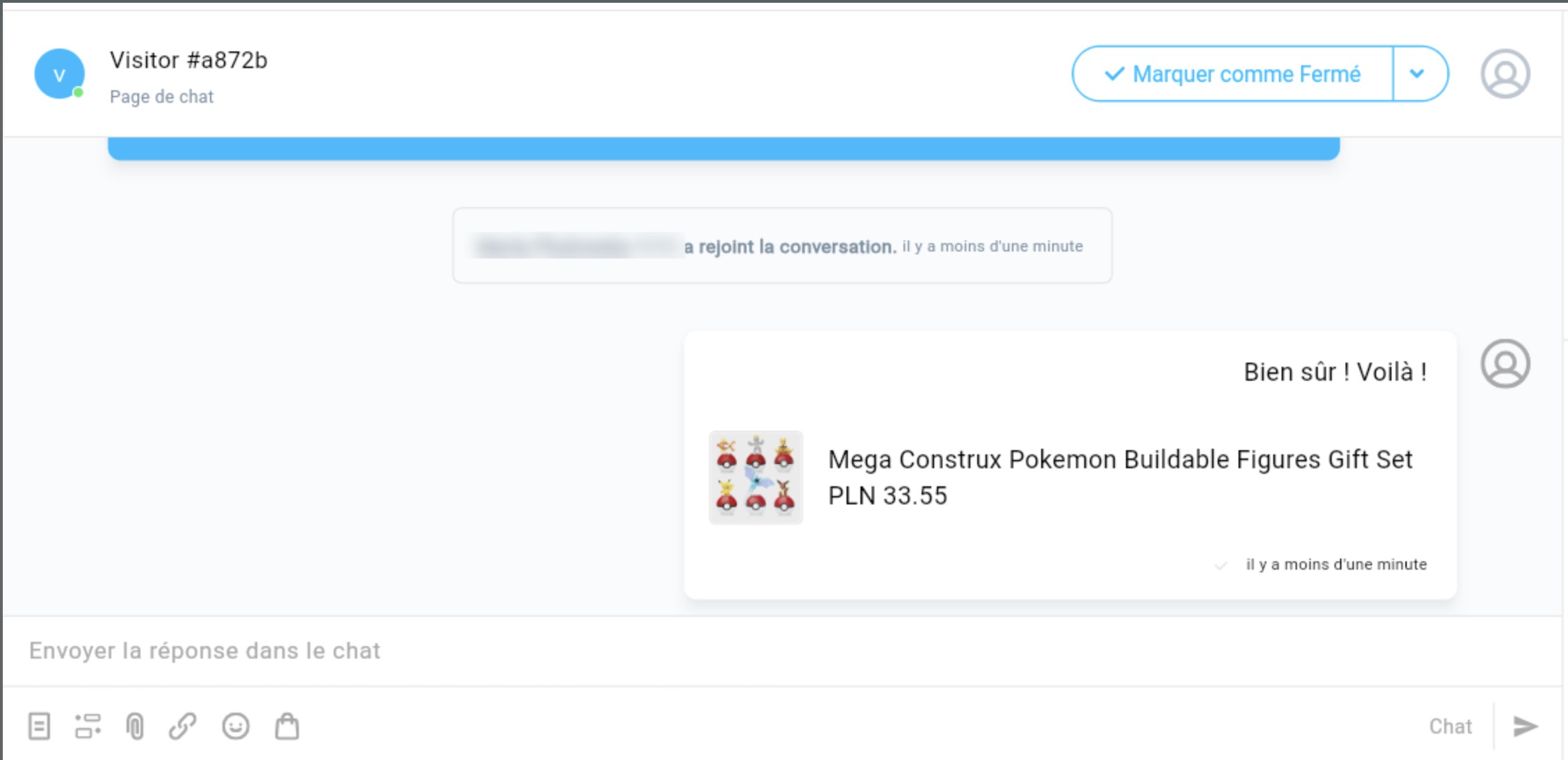
Task: Click the visitor avatar with letter V
Action: pos(60,74)
